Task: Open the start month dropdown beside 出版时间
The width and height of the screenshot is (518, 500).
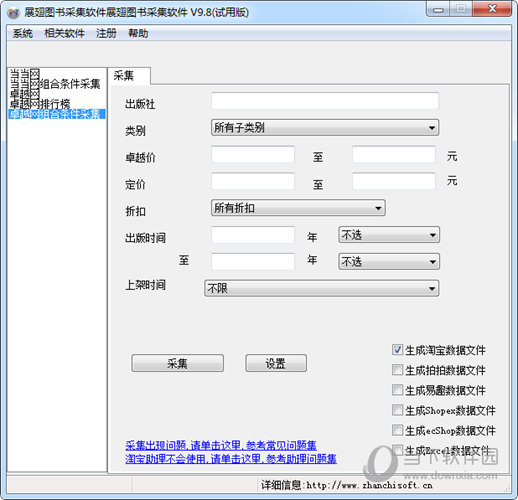Action: pyautogui.click(x=389, y=235)
